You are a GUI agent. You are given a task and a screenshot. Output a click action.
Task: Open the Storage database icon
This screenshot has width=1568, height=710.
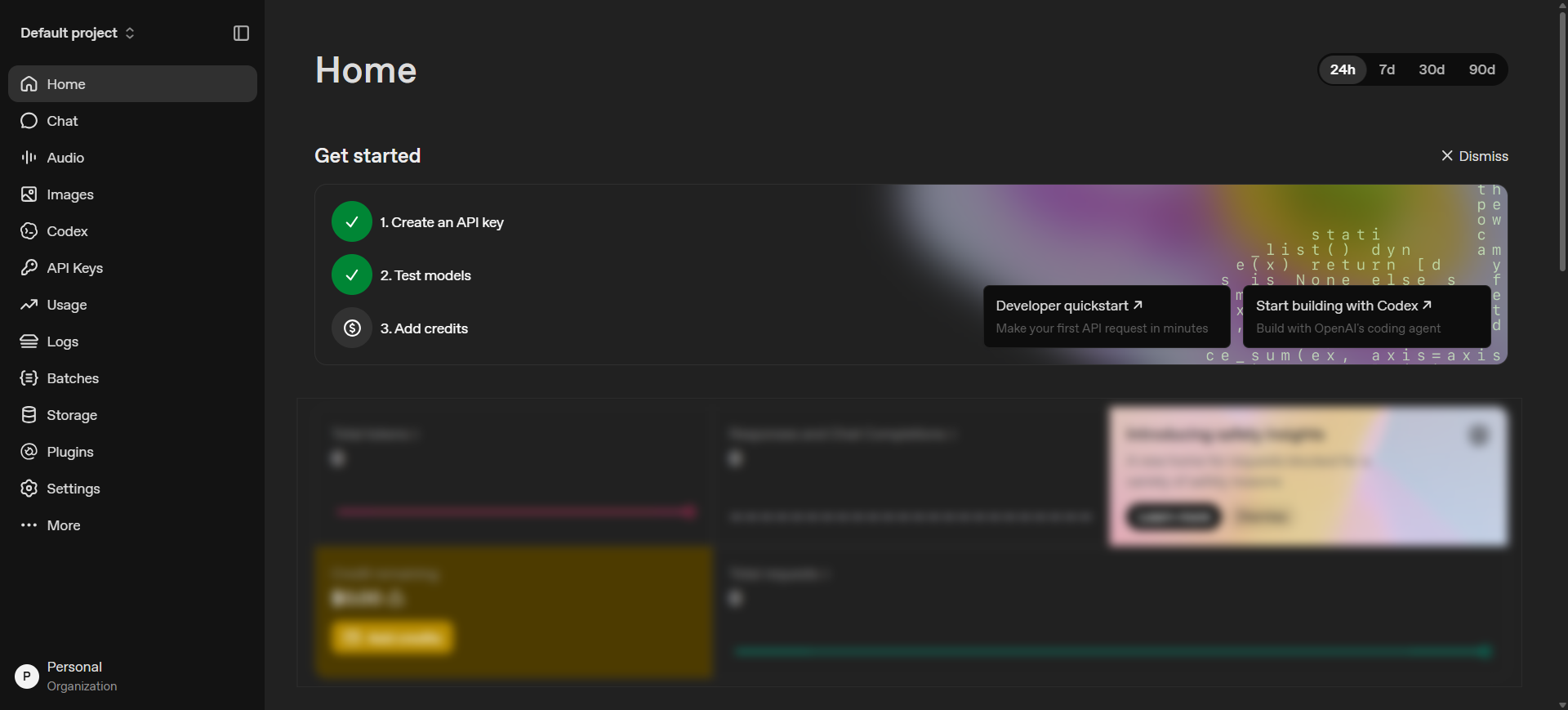pyautogui.click(x=29, y=415)
